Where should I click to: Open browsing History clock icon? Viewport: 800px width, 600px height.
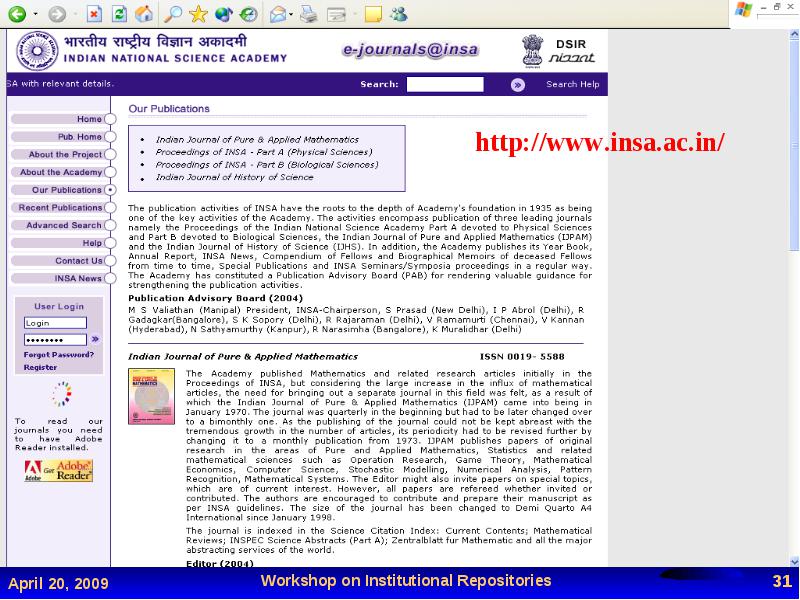click(x=248, y=14)
